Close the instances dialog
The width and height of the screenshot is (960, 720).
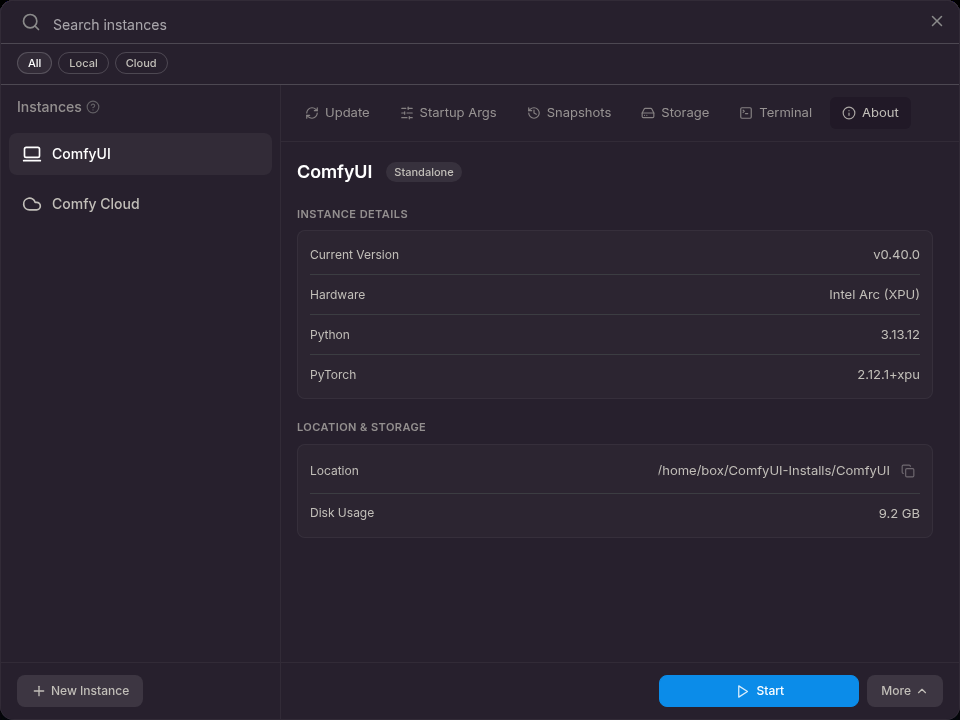pos(936,21)
